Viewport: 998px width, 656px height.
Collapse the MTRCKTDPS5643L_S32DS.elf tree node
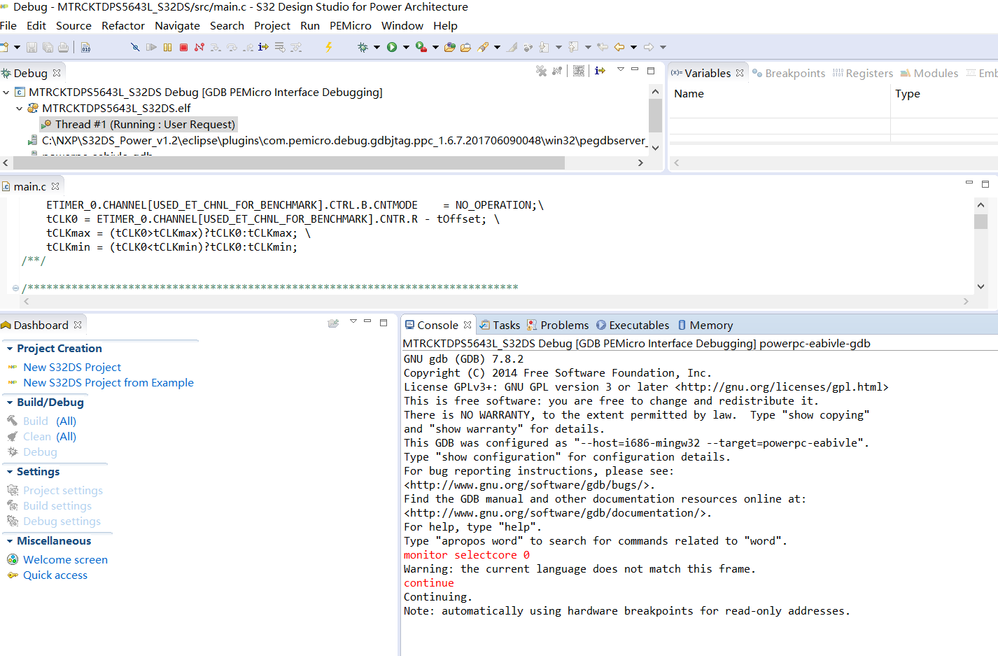coord(19,108)
